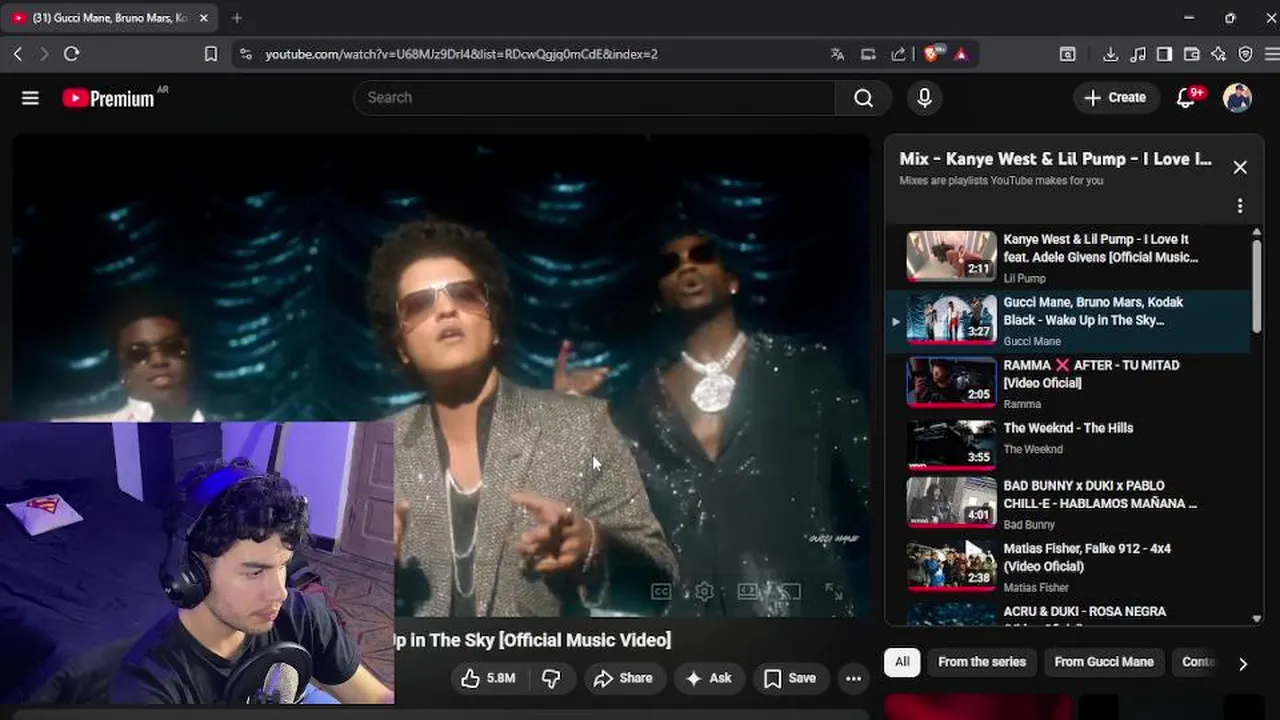
Task: Start voice search with the microphone
Action: pos(924,98)
